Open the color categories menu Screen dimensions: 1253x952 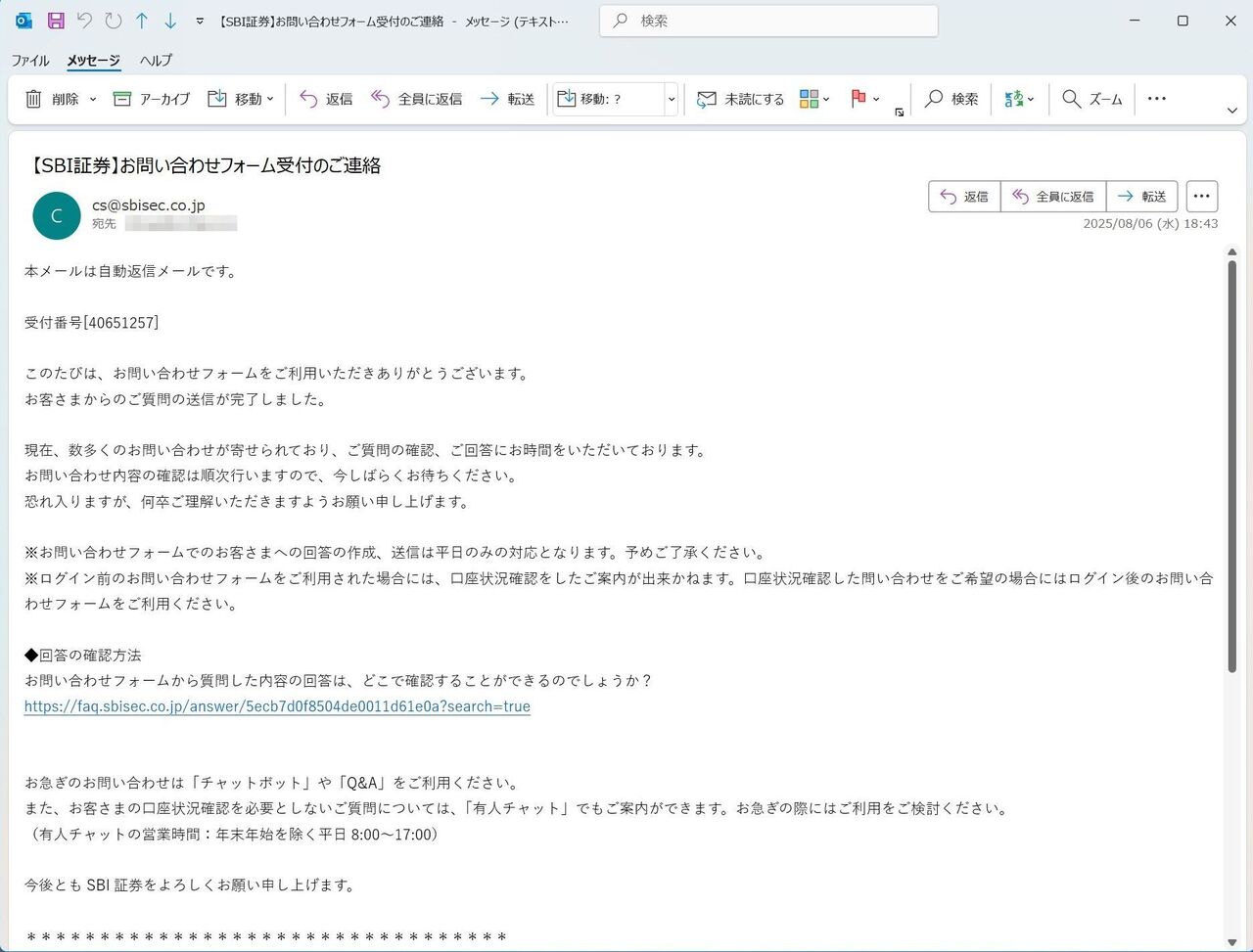click(814, 99)
